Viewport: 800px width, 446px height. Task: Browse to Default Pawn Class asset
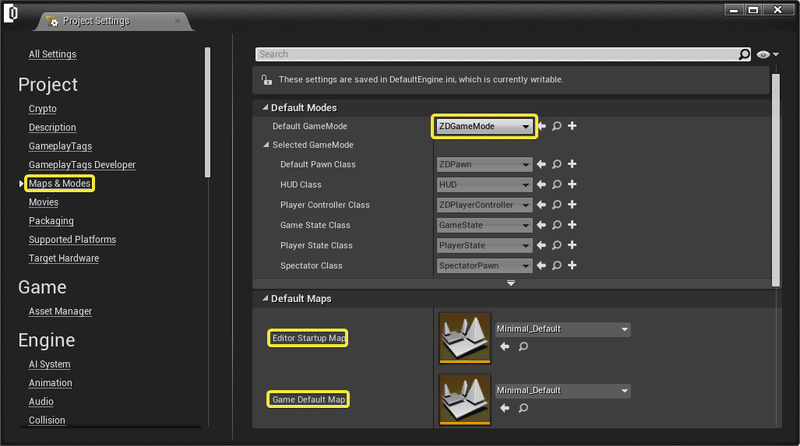coord(557,164)
